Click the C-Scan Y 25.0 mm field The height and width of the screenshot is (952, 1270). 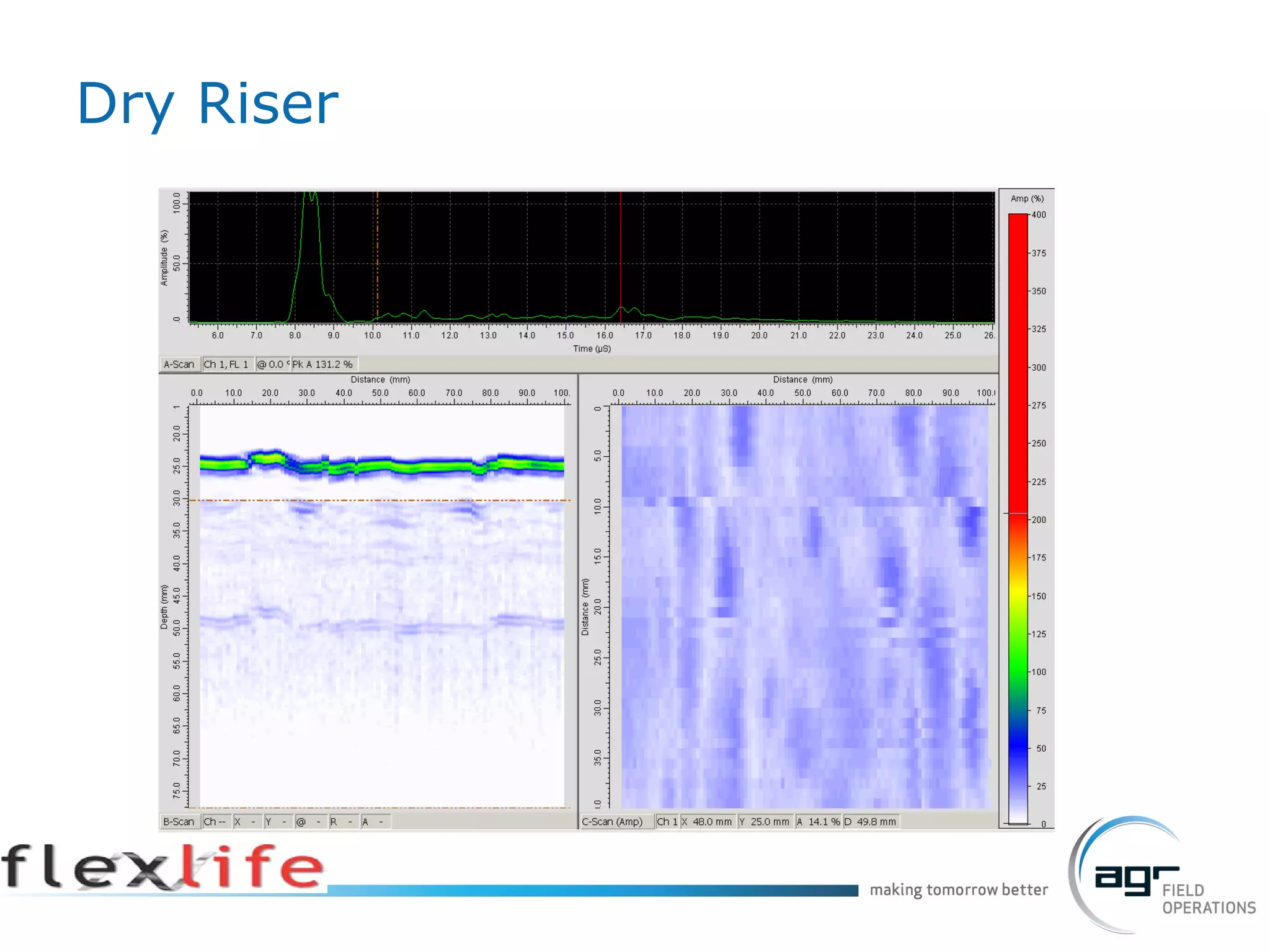[x=765, y=822]
